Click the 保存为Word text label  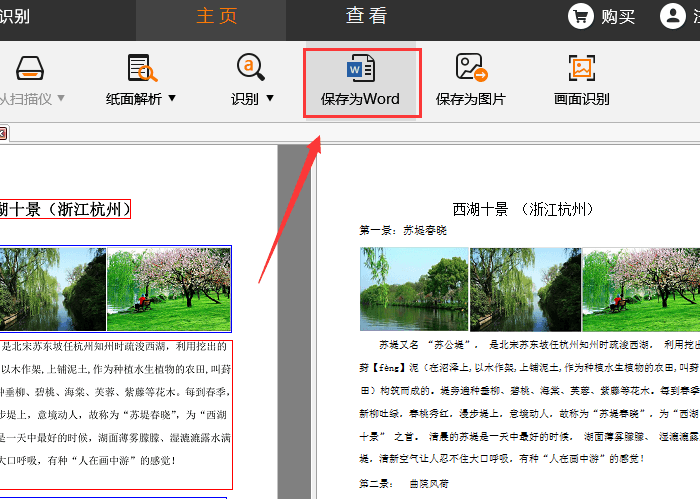[x=360, y=99]
